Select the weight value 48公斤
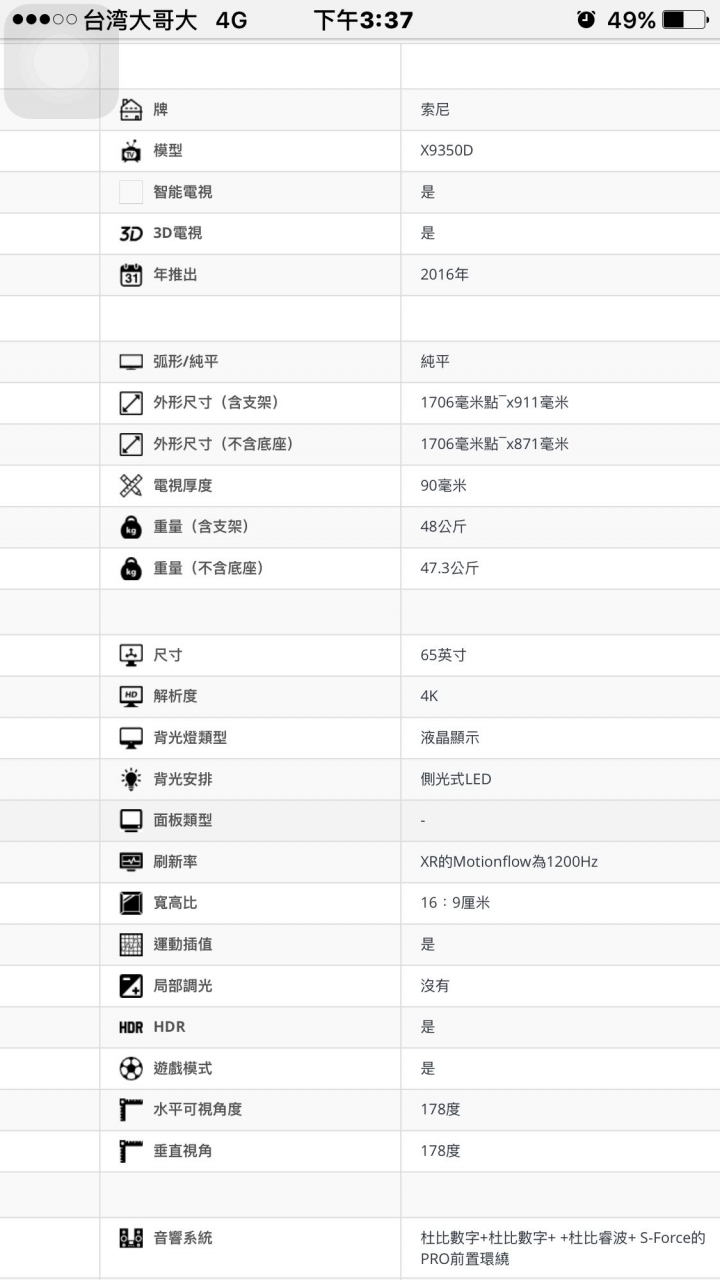This screenshot has height=1280, width=720. pyautogui.click(x=443, y=527)
